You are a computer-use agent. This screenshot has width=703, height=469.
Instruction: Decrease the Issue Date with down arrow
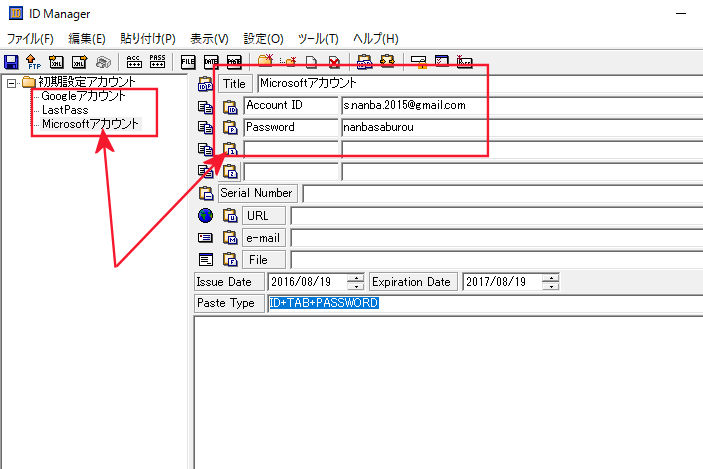point(356,286)
